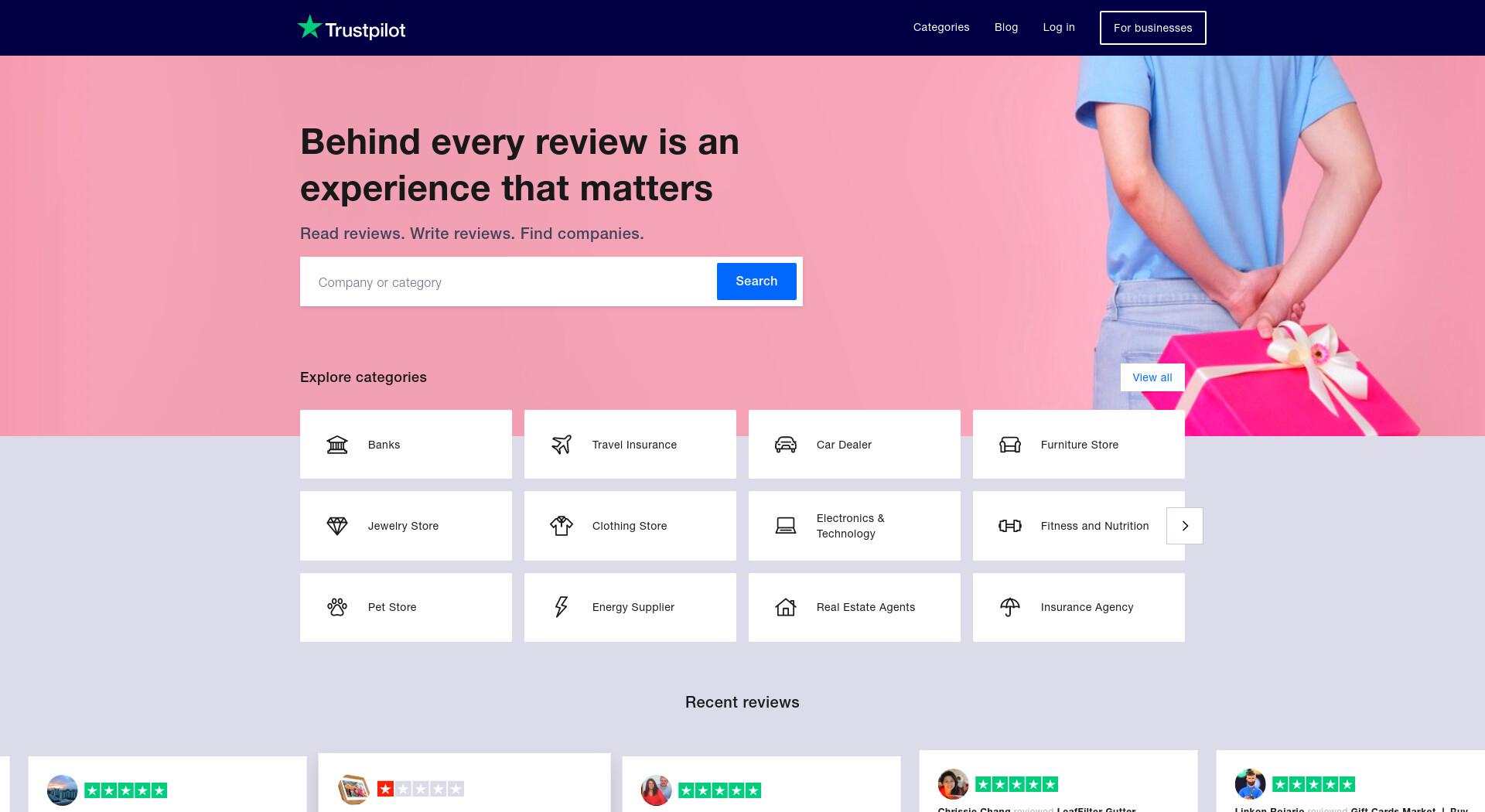Click the Fitness and Nutrition dumbbell icon
Screen dimensions: 1485x812
click(x=1010, y=526)
